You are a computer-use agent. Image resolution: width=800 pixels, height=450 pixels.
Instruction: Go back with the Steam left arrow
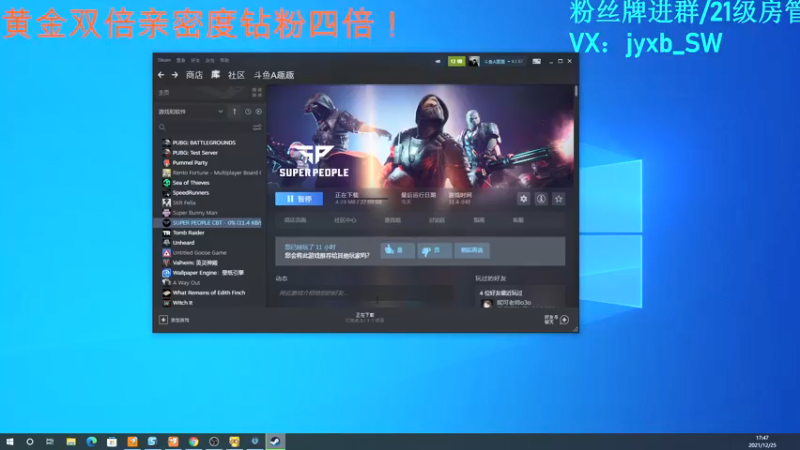click(x=161, y=75)
